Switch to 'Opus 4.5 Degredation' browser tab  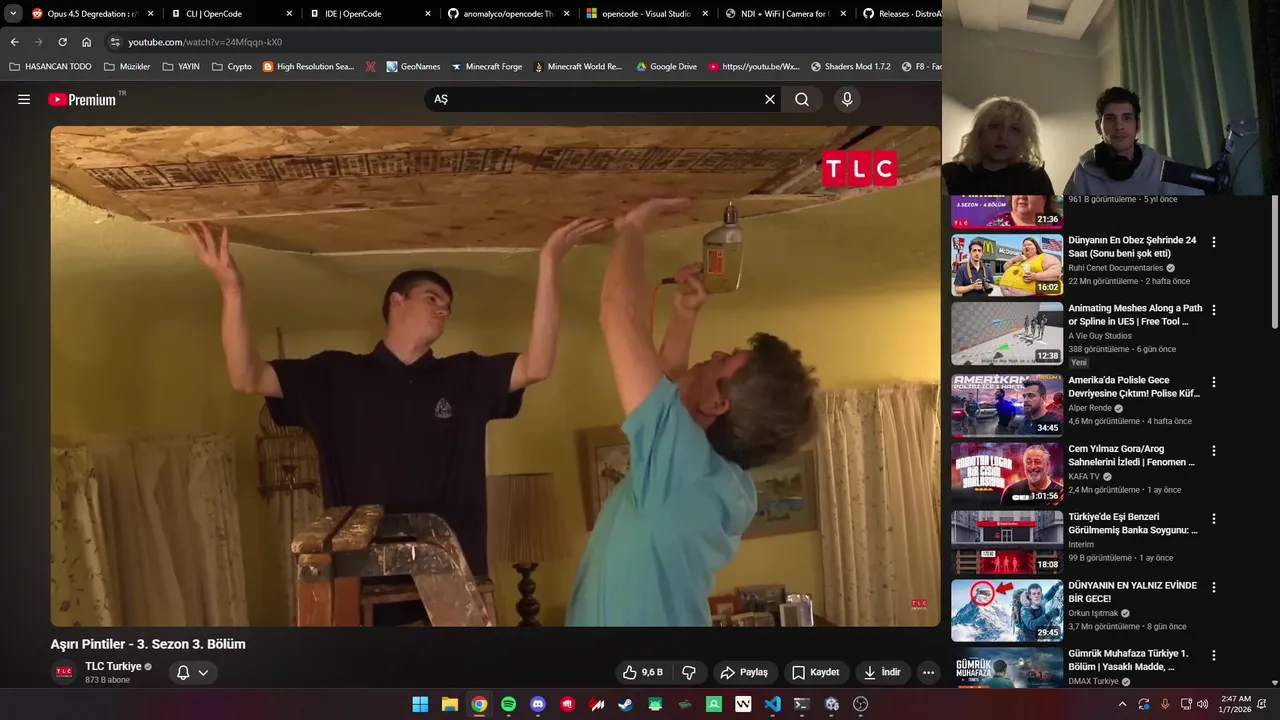pyautogui.click(x=92, y=14)
